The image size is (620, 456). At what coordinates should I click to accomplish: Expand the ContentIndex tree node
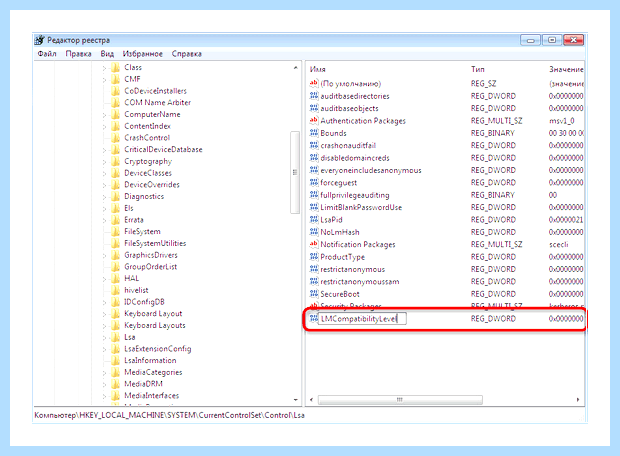104,127
